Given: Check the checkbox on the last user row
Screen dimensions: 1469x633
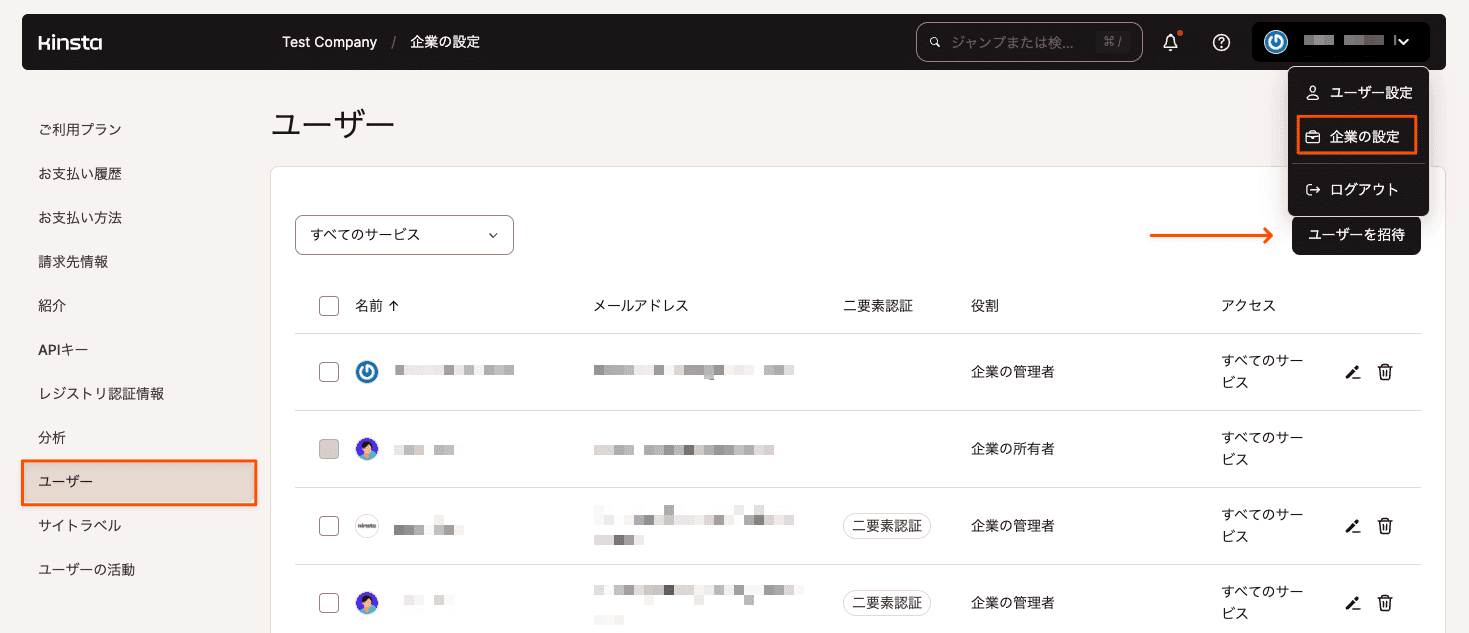Looking at the screenshot, I should coord(329,602).
